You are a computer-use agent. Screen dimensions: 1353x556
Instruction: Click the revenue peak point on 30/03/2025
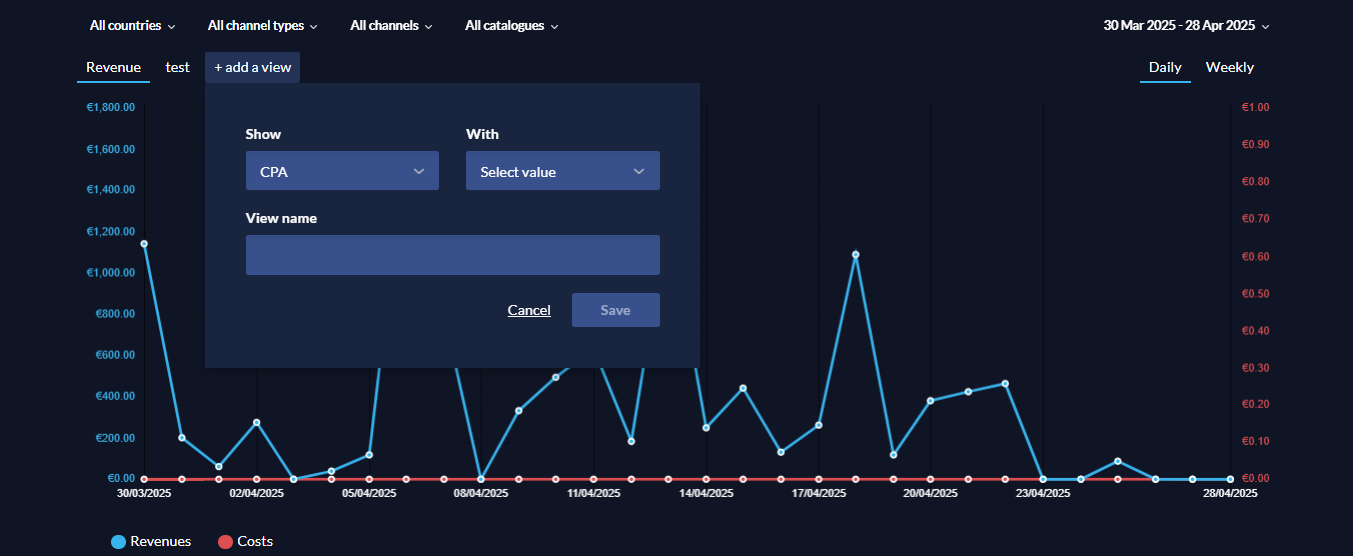[x=144, y=244]
